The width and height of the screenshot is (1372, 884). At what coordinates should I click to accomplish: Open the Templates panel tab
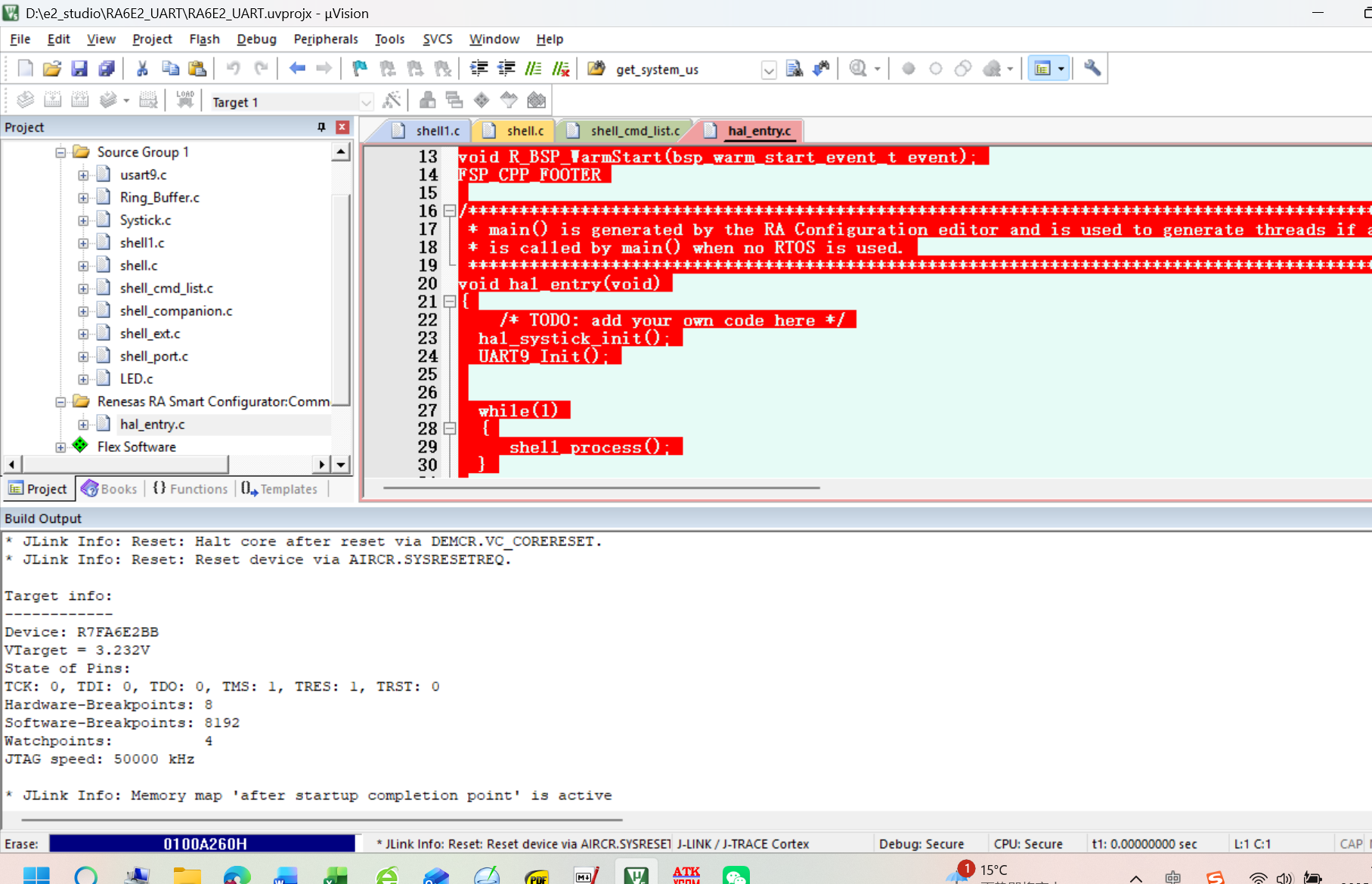tap(280, 489)
